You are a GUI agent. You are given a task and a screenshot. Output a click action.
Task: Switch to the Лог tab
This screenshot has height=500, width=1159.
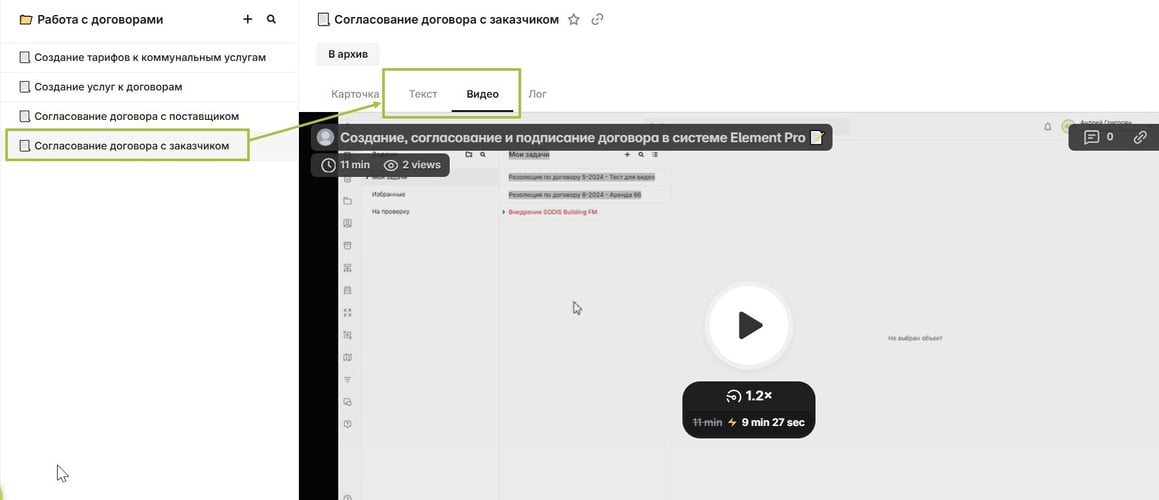[537, 94]
